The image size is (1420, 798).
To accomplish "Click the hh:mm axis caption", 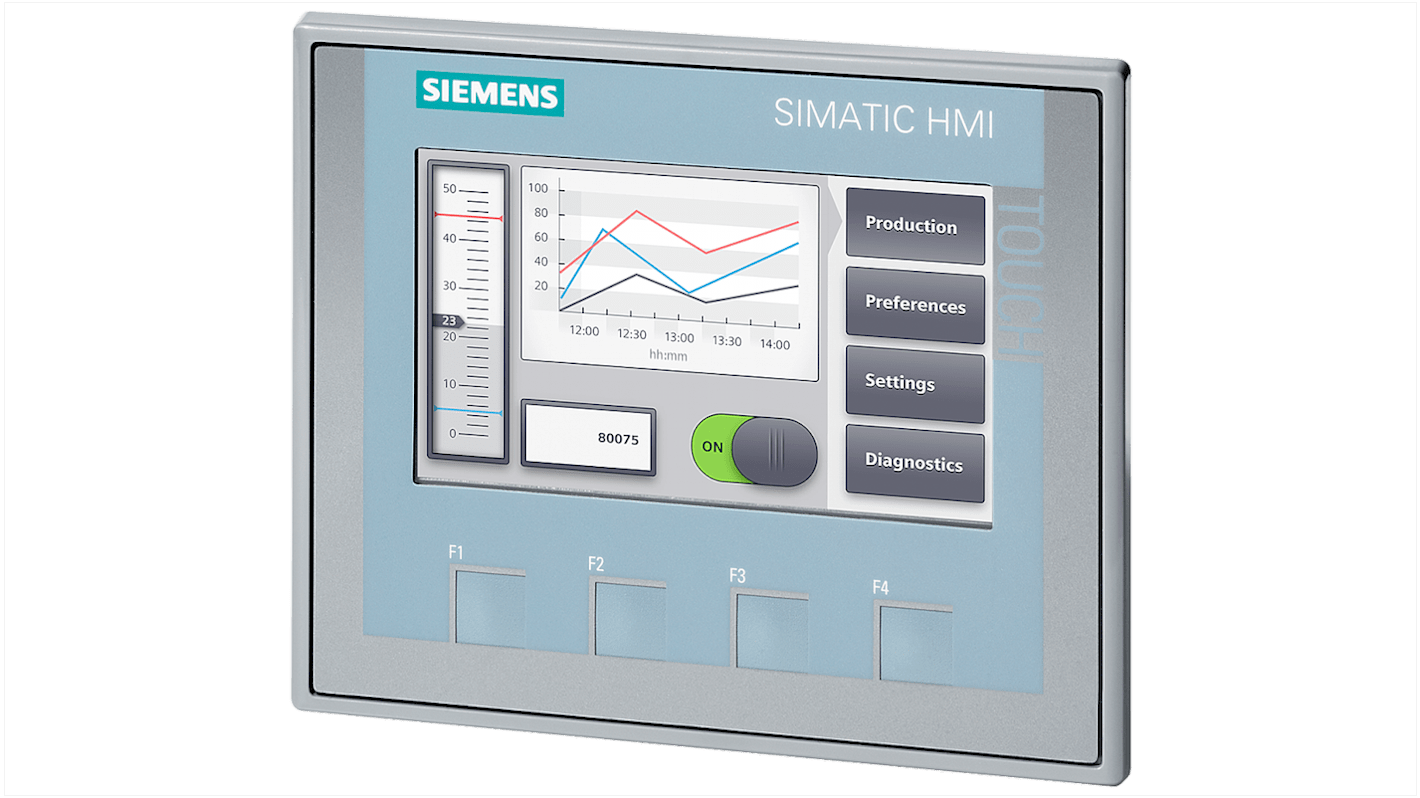I will point(667,355).
